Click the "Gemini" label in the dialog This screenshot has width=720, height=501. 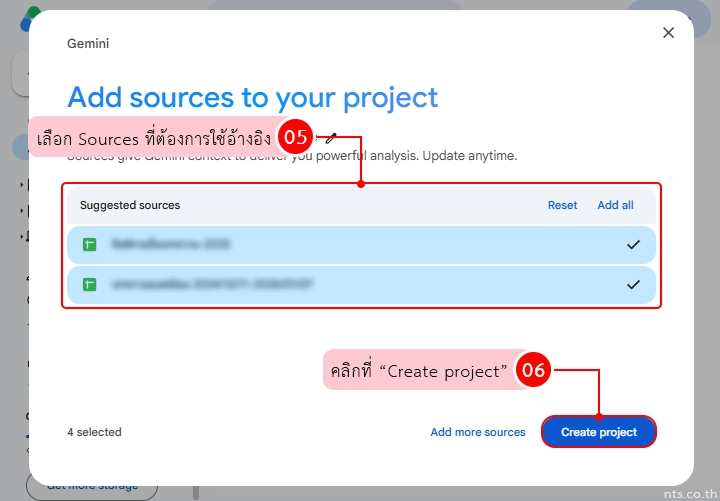[x=88, y=44]
